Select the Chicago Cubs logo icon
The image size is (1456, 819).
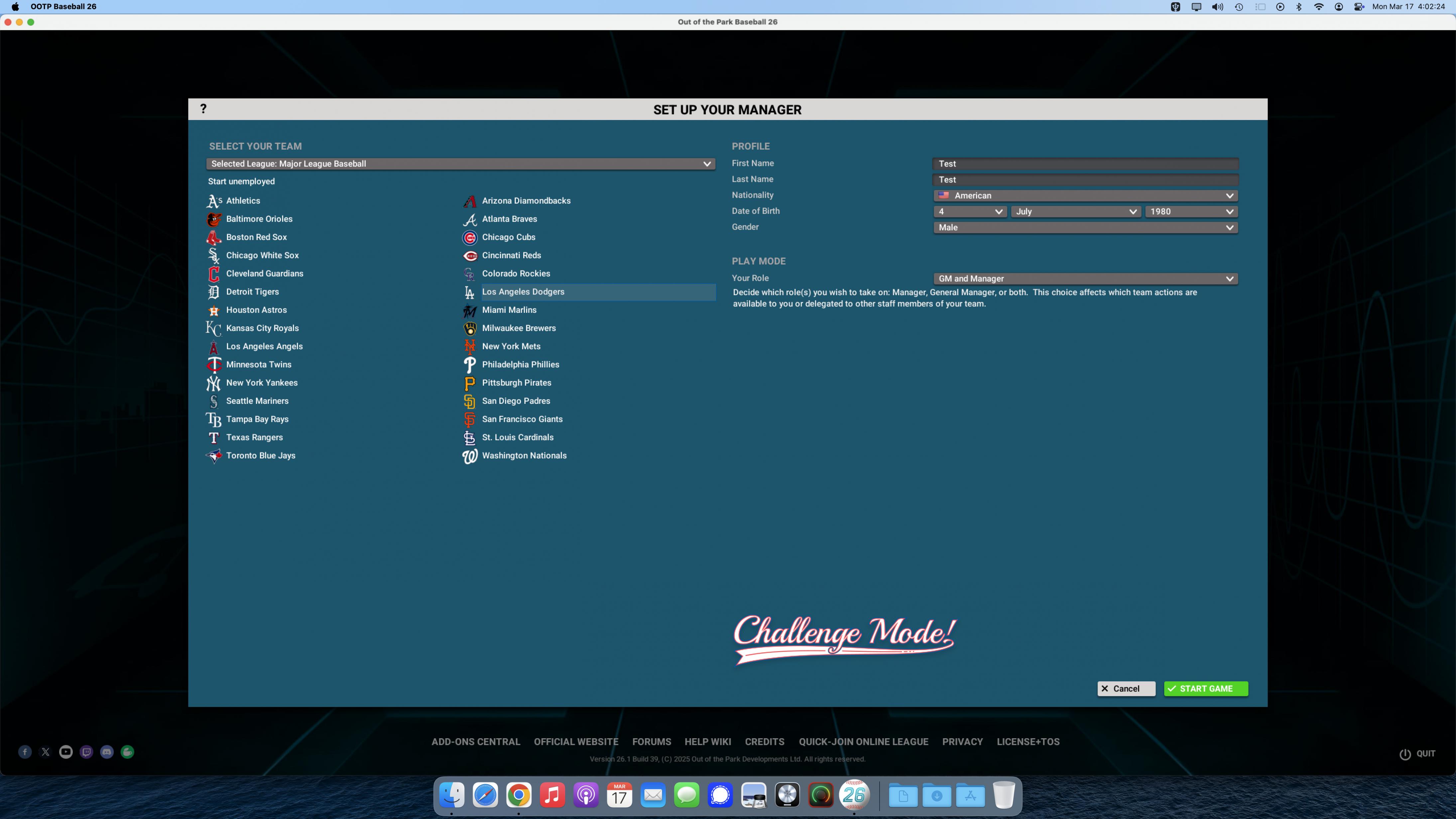[469, 237]
